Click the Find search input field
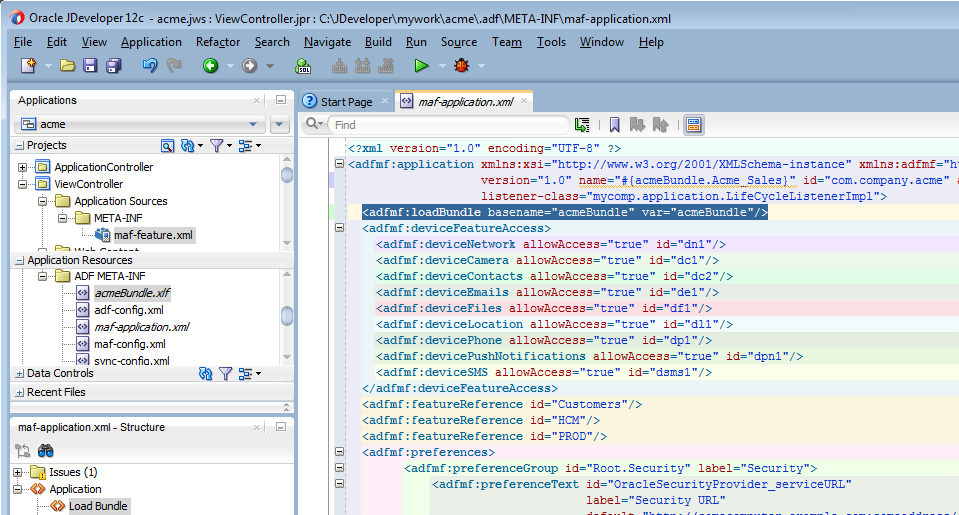 449,125
